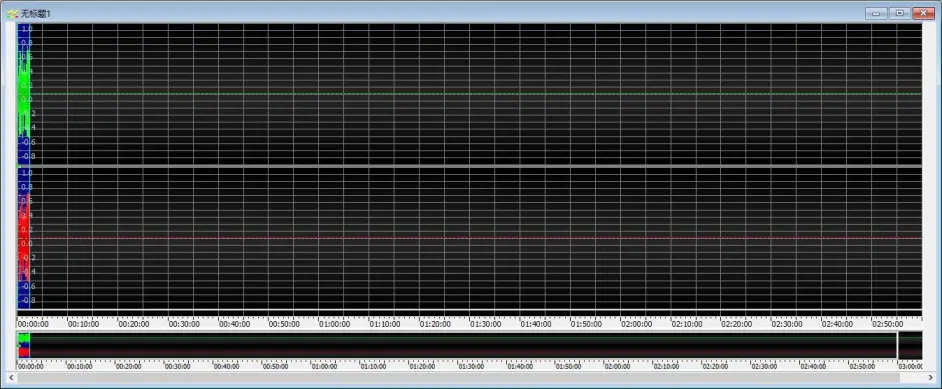Select 02:00:00 on the main time ruler
Viewport: 942px width, 389px height.
tap(636, 324)
